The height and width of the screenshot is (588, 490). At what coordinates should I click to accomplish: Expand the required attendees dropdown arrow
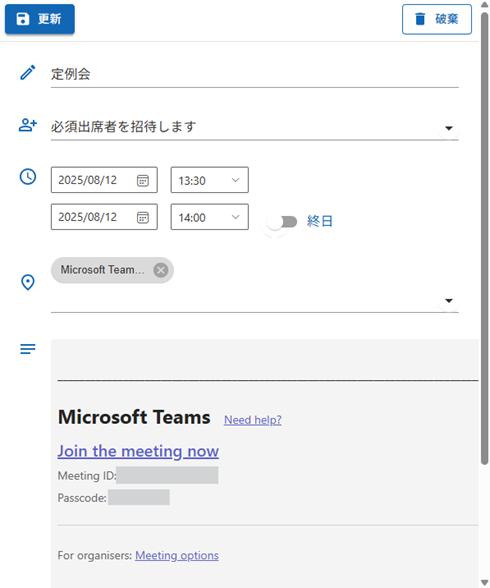coord(449,128)
